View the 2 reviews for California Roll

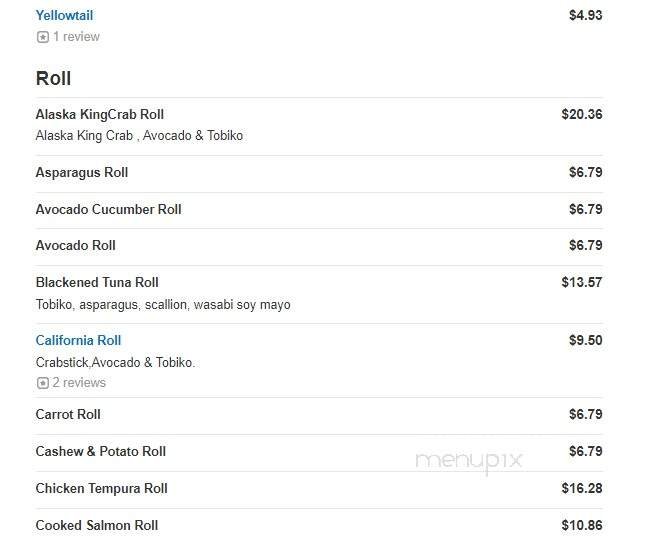pos(79,383)
